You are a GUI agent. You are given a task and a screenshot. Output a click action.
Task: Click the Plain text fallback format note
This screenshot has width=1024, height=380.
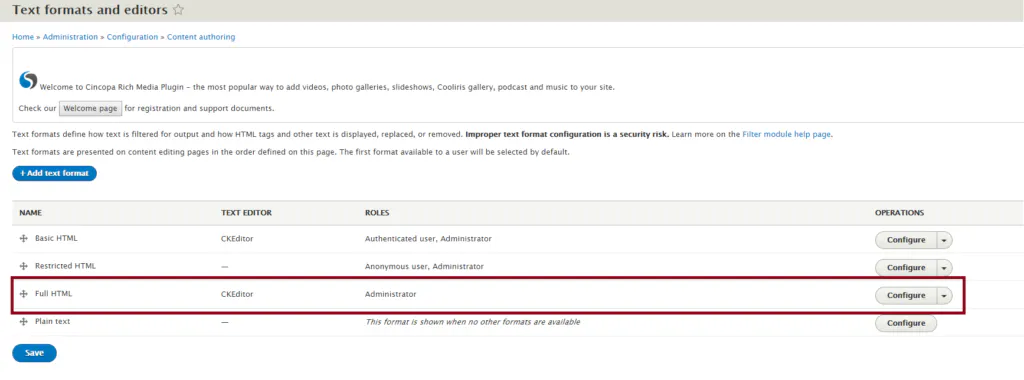tap(472, 322)
